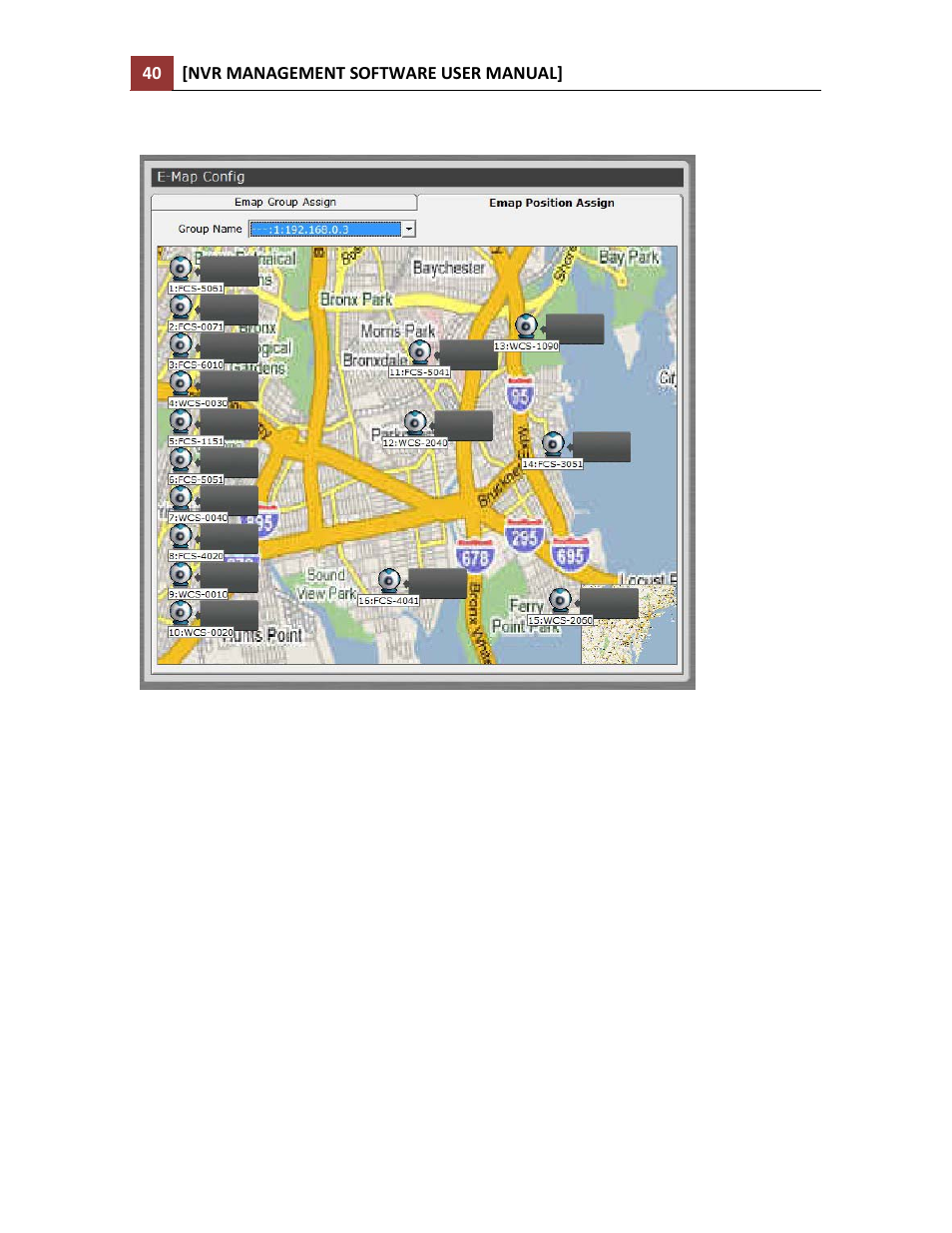This screenshot has height=1233, width=952.
Task: Pick the camera icon for 13:WCS-1090
Action: click(x=527, y=325)
